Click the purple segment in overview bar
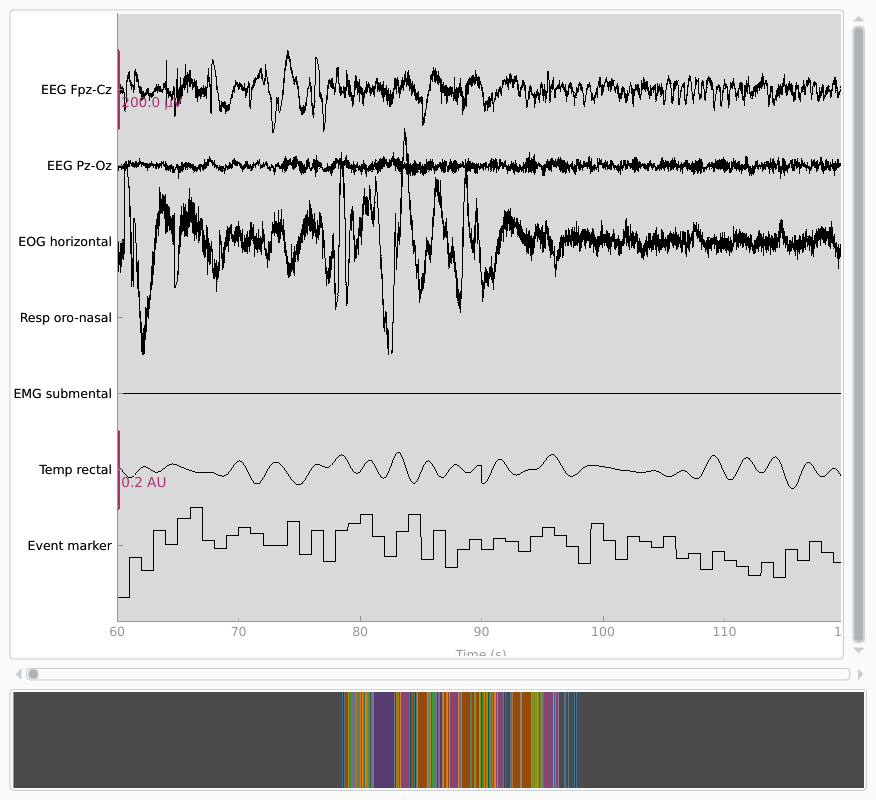 click(x=384, y=740)
